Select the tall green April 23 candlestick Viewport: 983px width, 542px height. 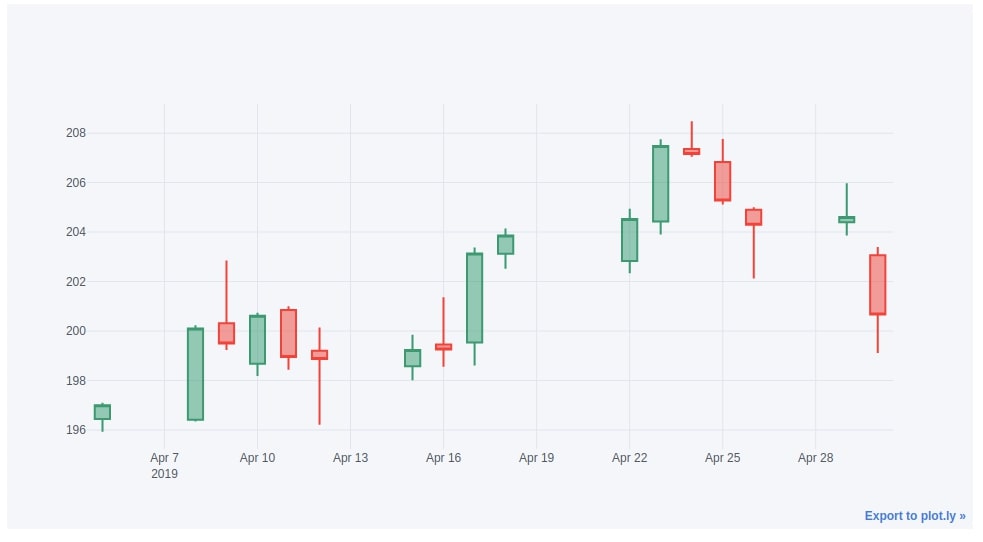(x=660, y=184)
